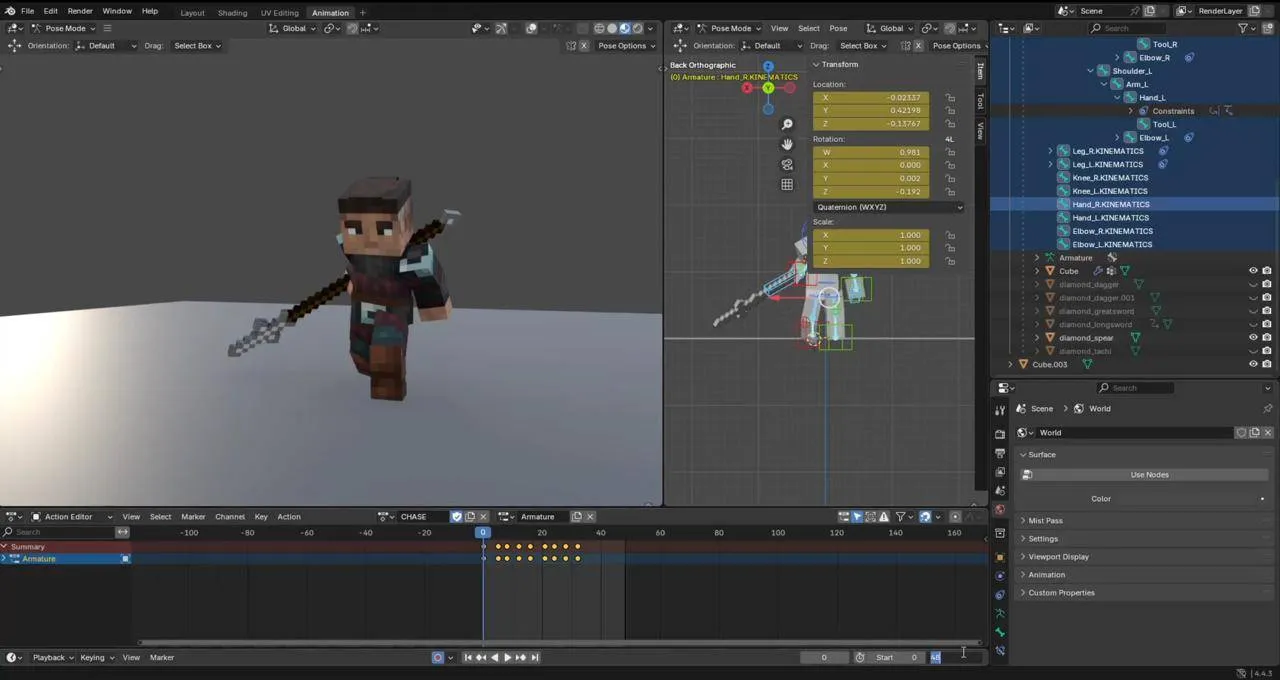This screenshot has width=1280, height=680.
Task: Open Keying popover in timeline
Action: pos(96,657)
